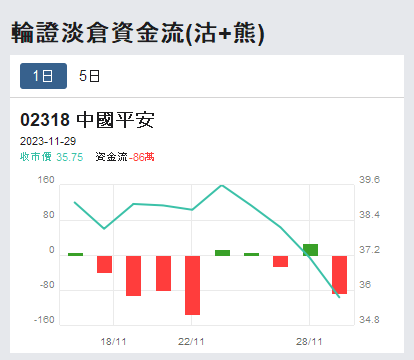This screenshot has height=360, width=414.
Task: Click the -160 left axis label
Action: [44, 320]
